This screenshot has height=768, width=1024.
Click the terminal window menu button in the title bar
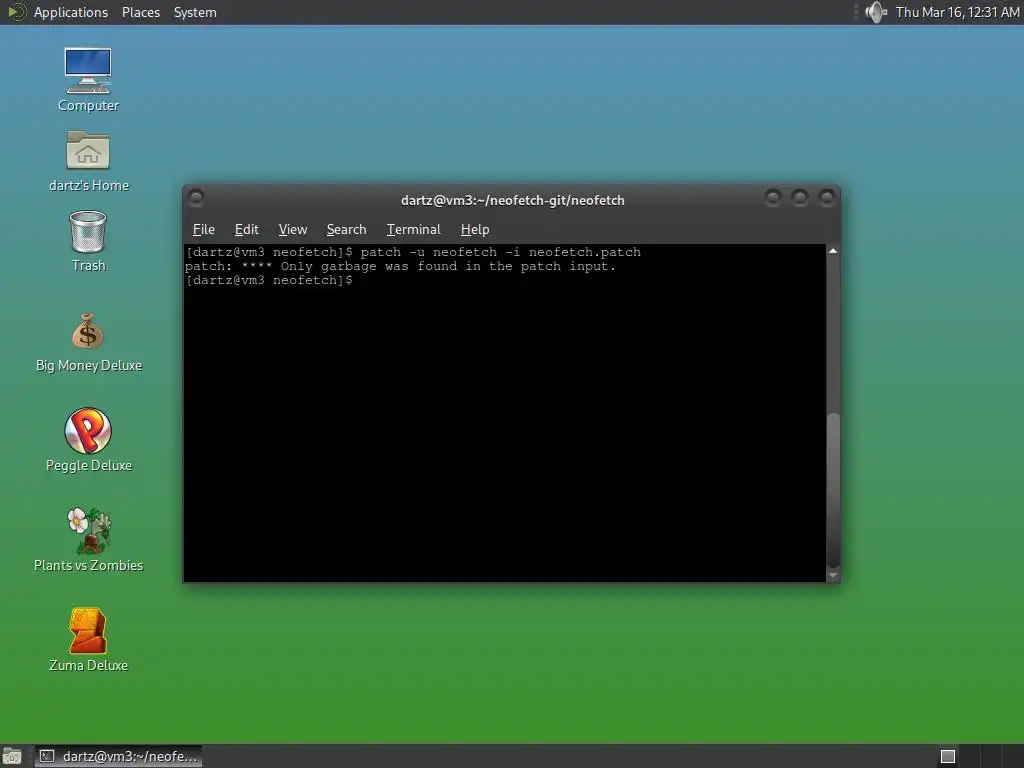coord(196,197)
